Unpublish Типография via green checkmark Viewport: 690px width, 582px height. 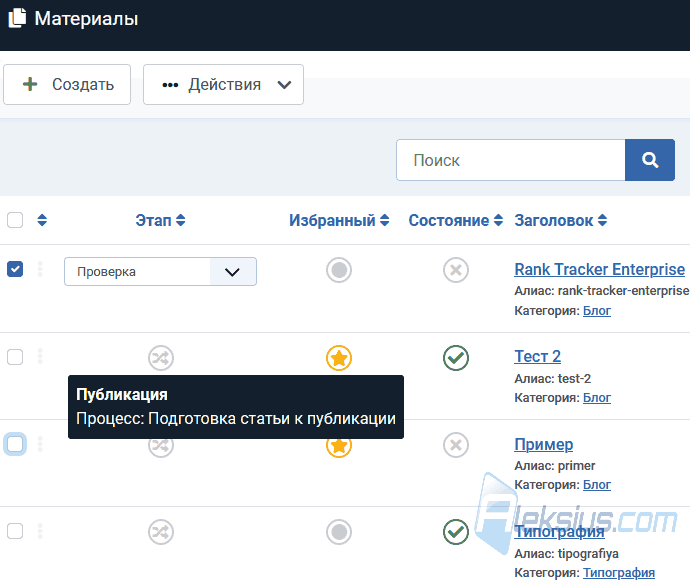point(456,532)
